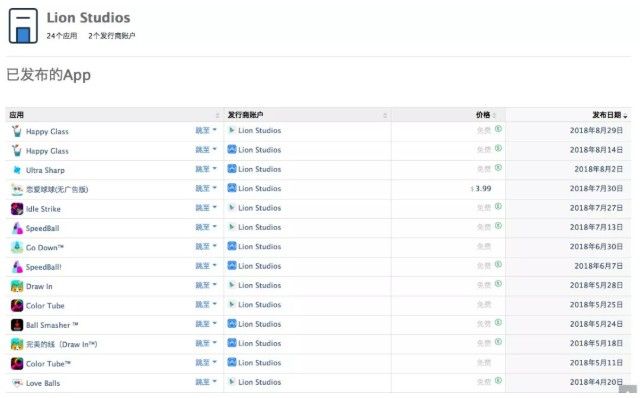Click App Store icon in Color Tube™ 5月11日 row
This screenshot has width=643, height=398.
232,362
